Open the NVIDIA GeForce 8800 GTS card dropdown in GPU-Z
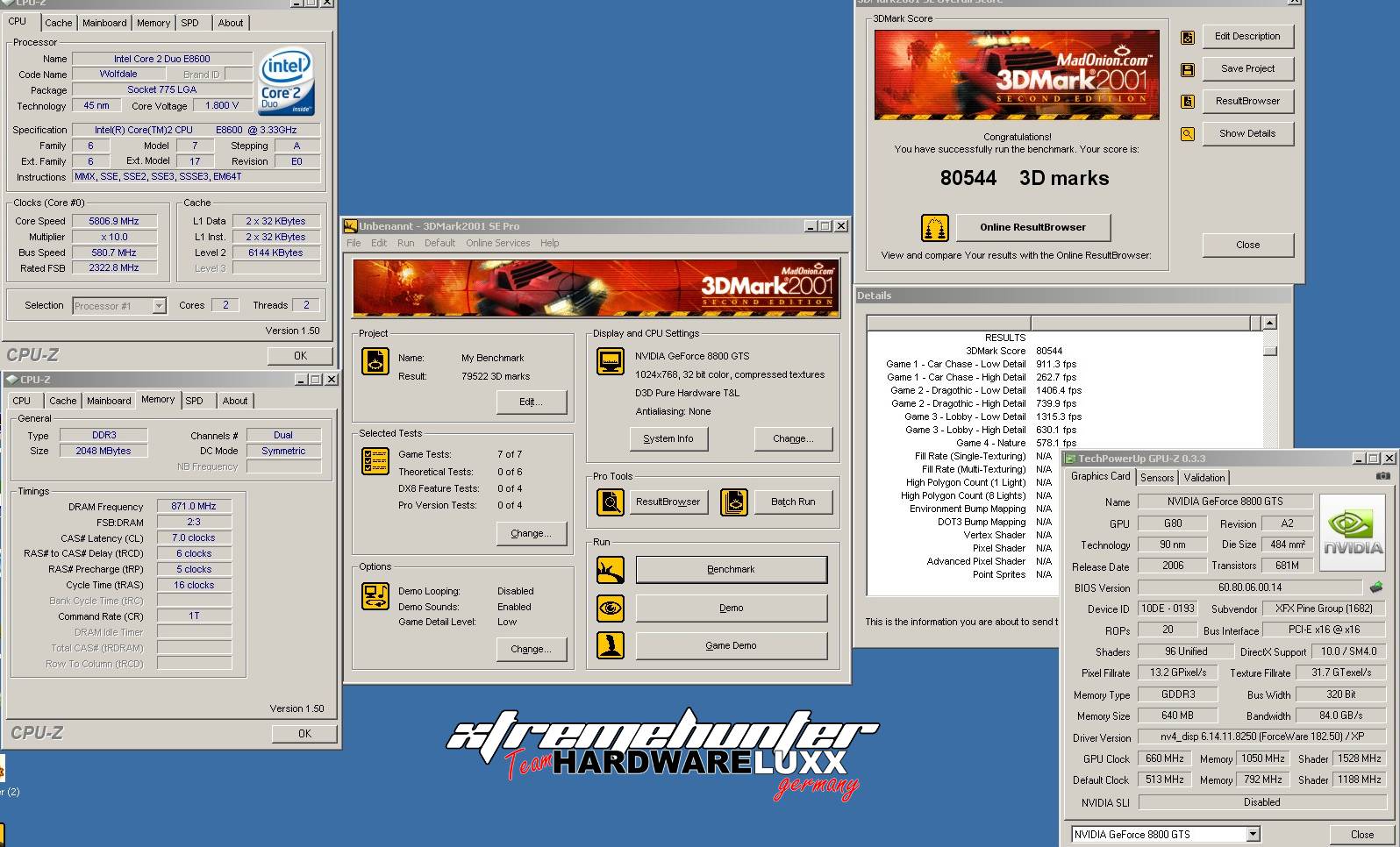Image resolution: width=1400 pixels, height=847 pixels. [1253, 834]
